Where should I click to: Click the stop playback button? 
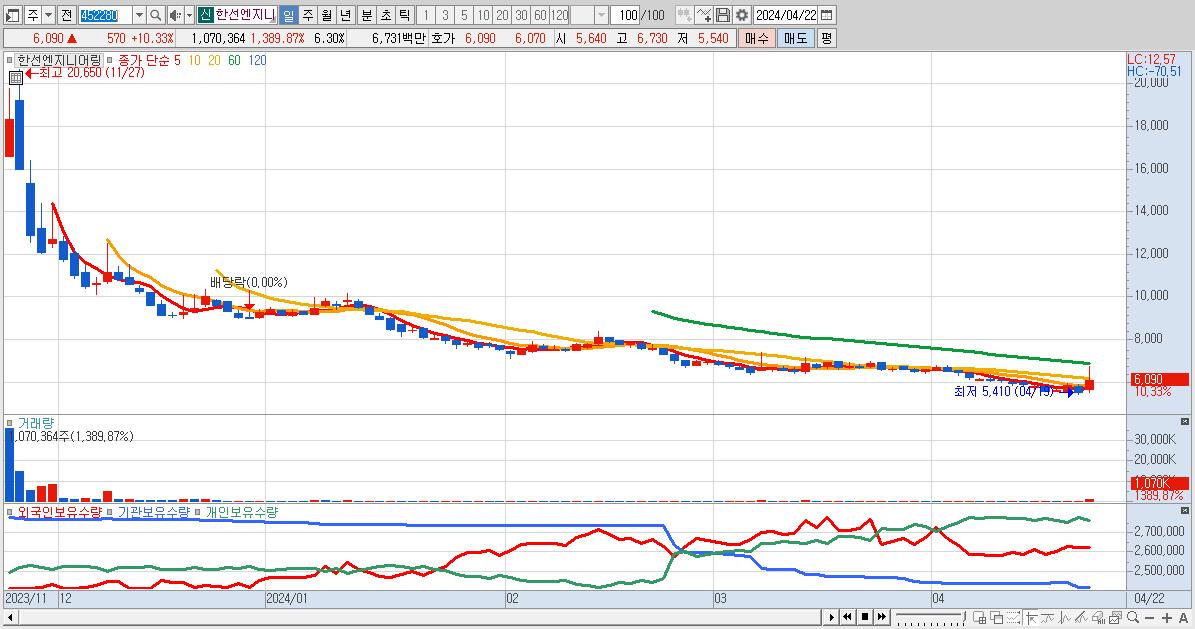click(865, 617)
